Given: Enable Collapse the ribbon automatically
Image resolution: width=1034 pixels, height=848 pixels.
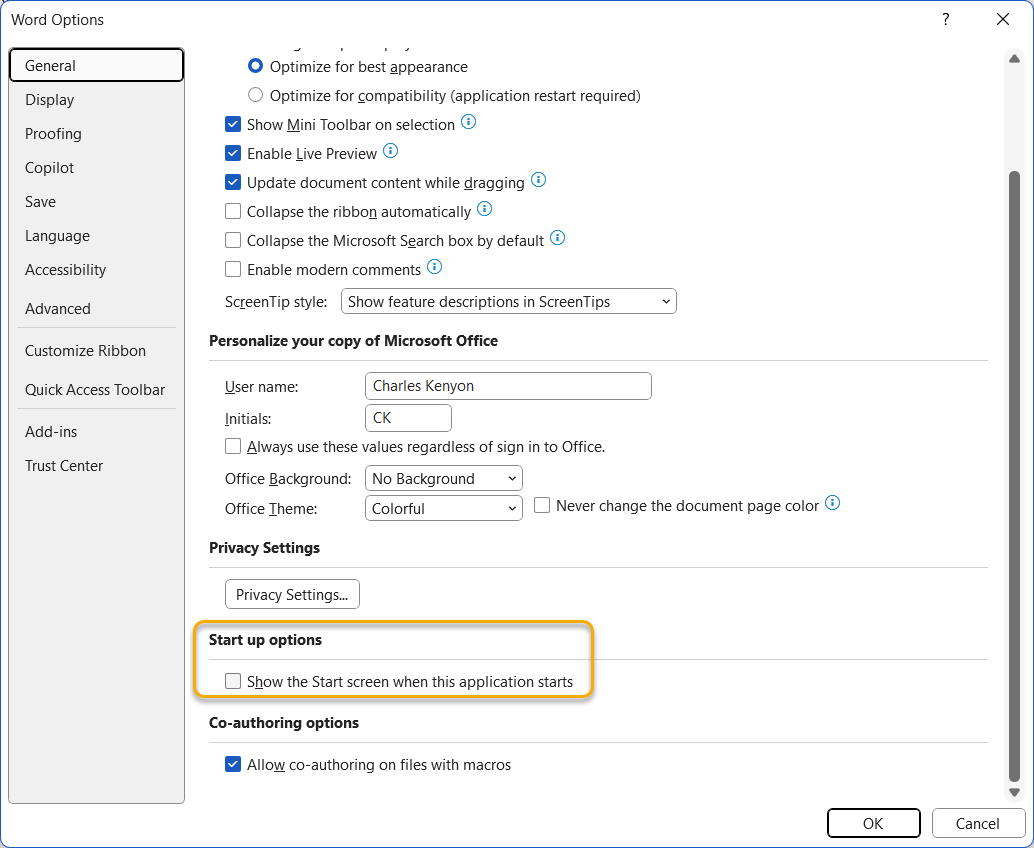Looking at the screenshot, I should [x=233, y=211].
